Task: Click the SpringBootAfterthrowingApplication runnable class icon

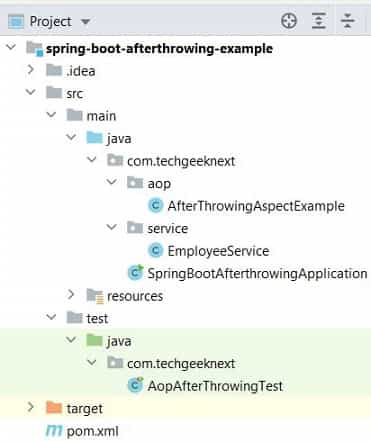Action: point(135,273)
